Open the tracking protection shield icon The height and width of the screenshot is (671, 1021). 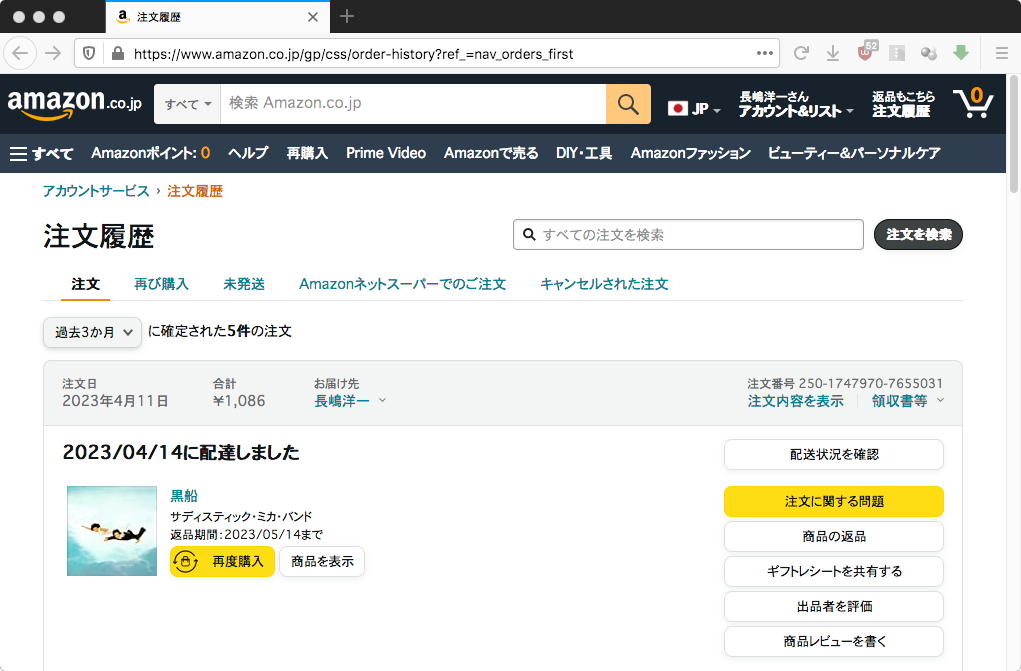tap(89, 53)
